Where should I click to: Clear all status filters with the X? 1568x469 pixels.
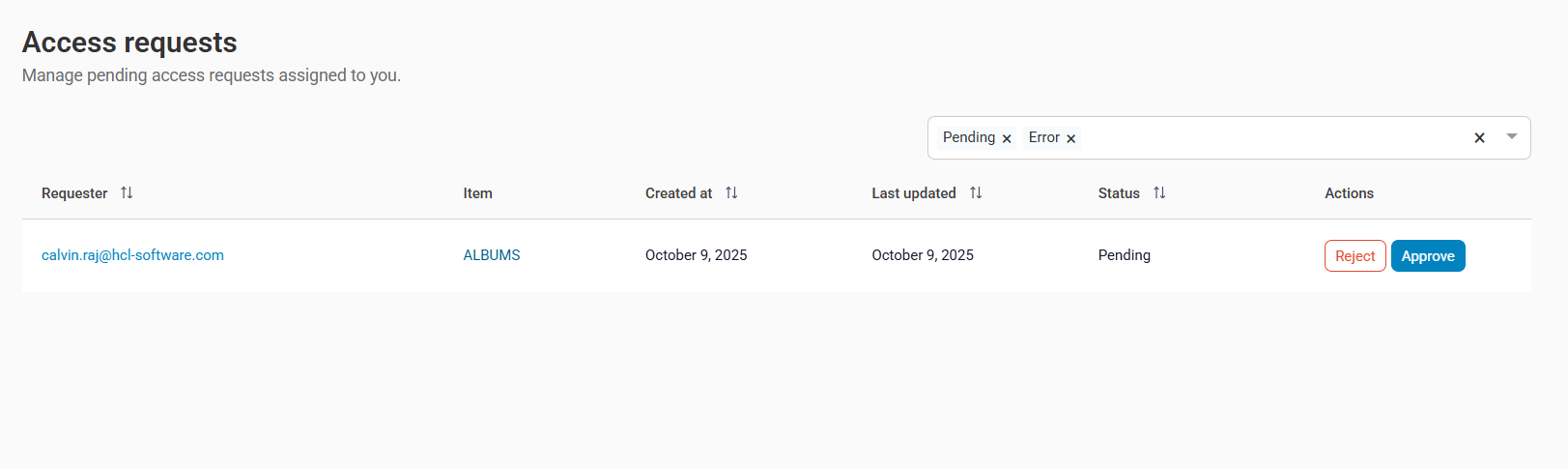point(1479,138)
